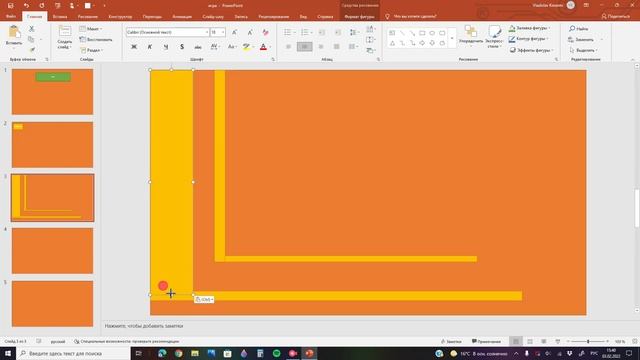Select the slide 4 thumbnail
This screenshot has width=640, height=360.
point(52,251)
